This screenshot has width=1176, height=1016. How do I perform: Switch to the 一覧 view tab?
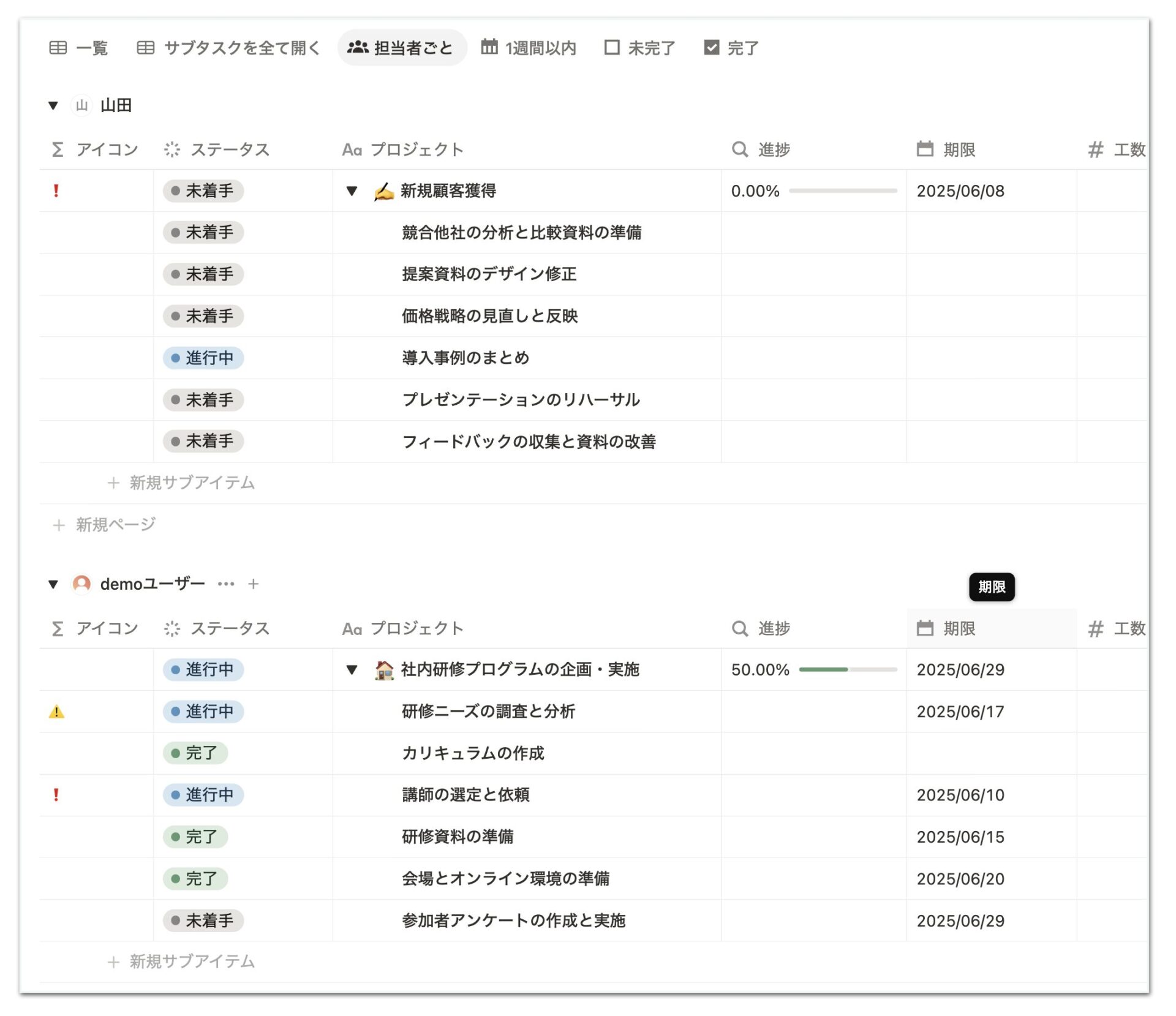pos(78,48)
